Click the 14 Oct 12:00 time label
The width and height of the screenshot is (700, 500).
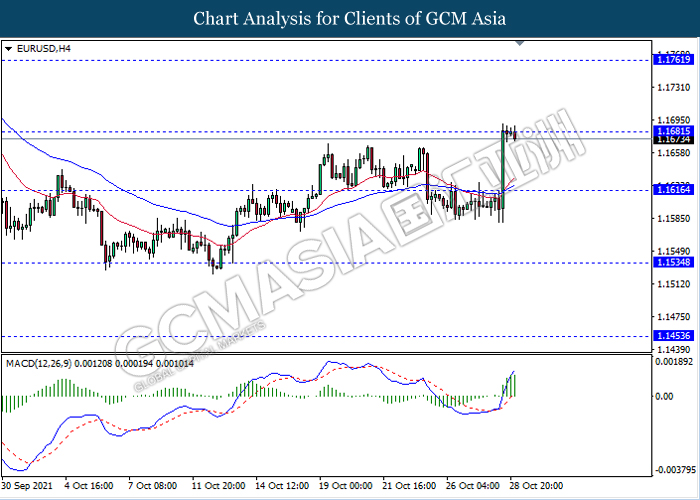tap(282, 485)
